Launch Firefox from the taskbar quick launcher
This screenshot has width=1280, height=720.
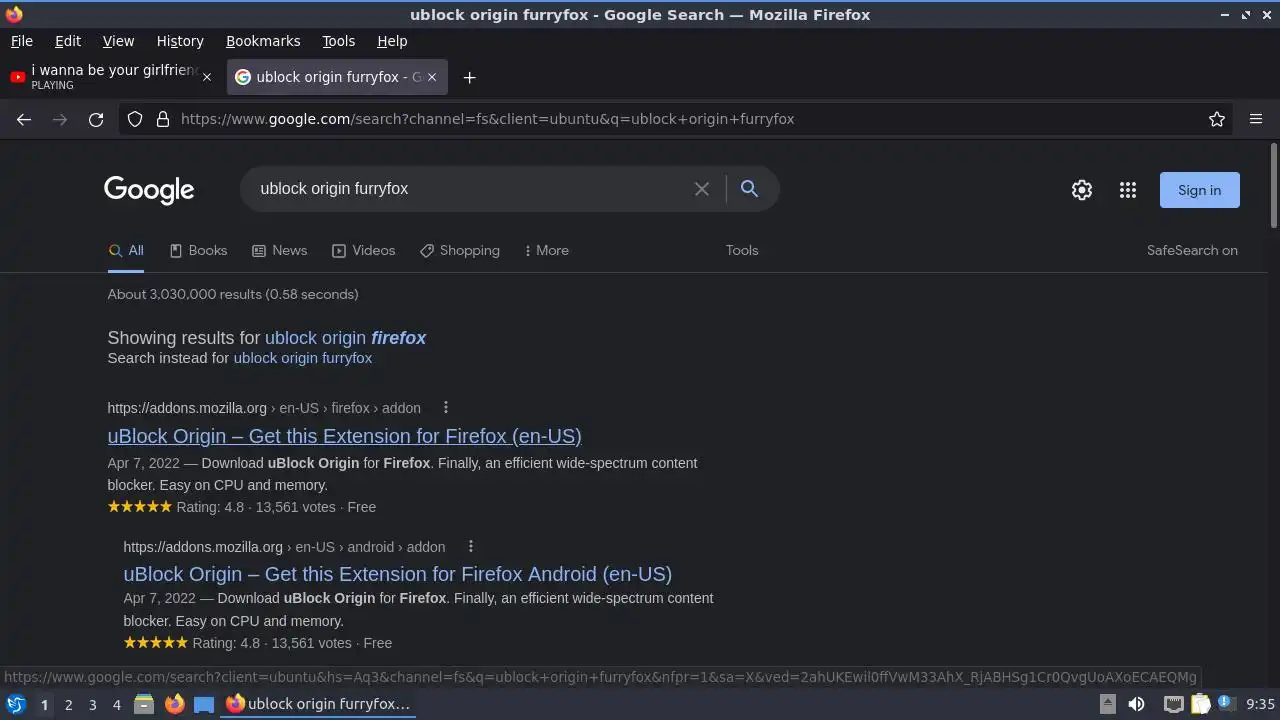coord(174,704)
